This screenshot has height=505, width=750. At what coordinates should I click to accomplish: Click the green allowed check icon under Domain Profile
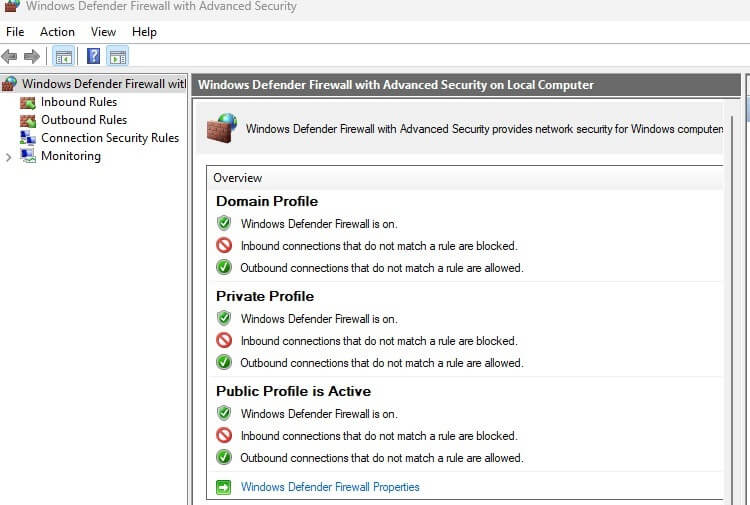pyautogui.click(x=224, y=267)
